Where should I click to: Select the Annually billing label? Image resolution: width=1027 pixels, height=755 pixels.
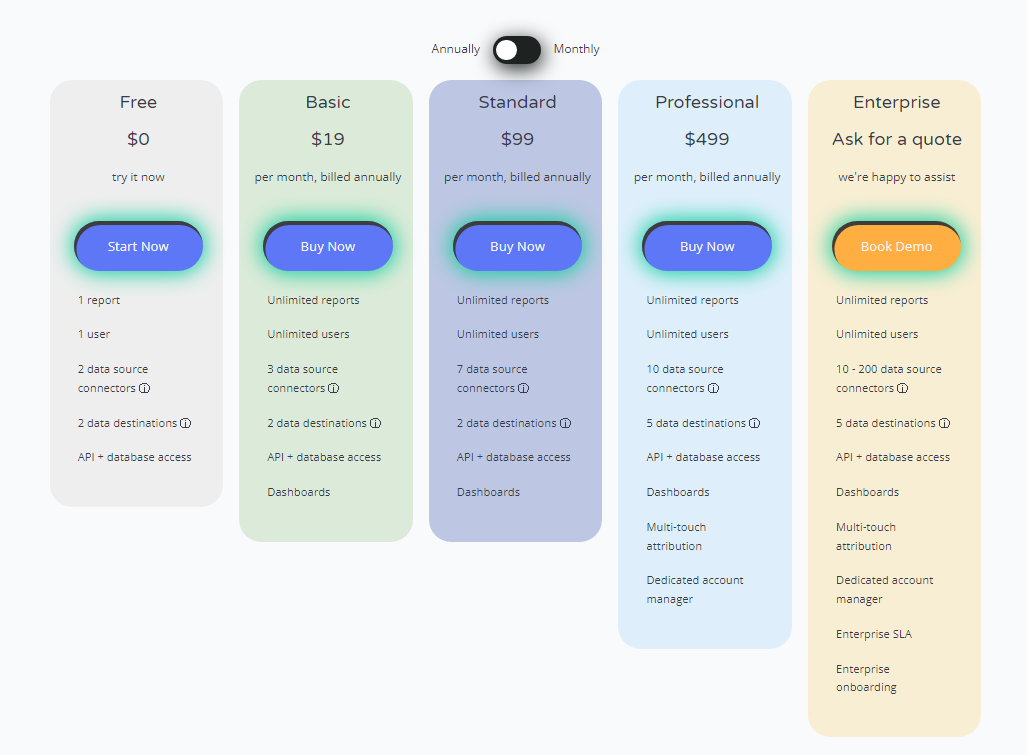click(x=455, y=49)
